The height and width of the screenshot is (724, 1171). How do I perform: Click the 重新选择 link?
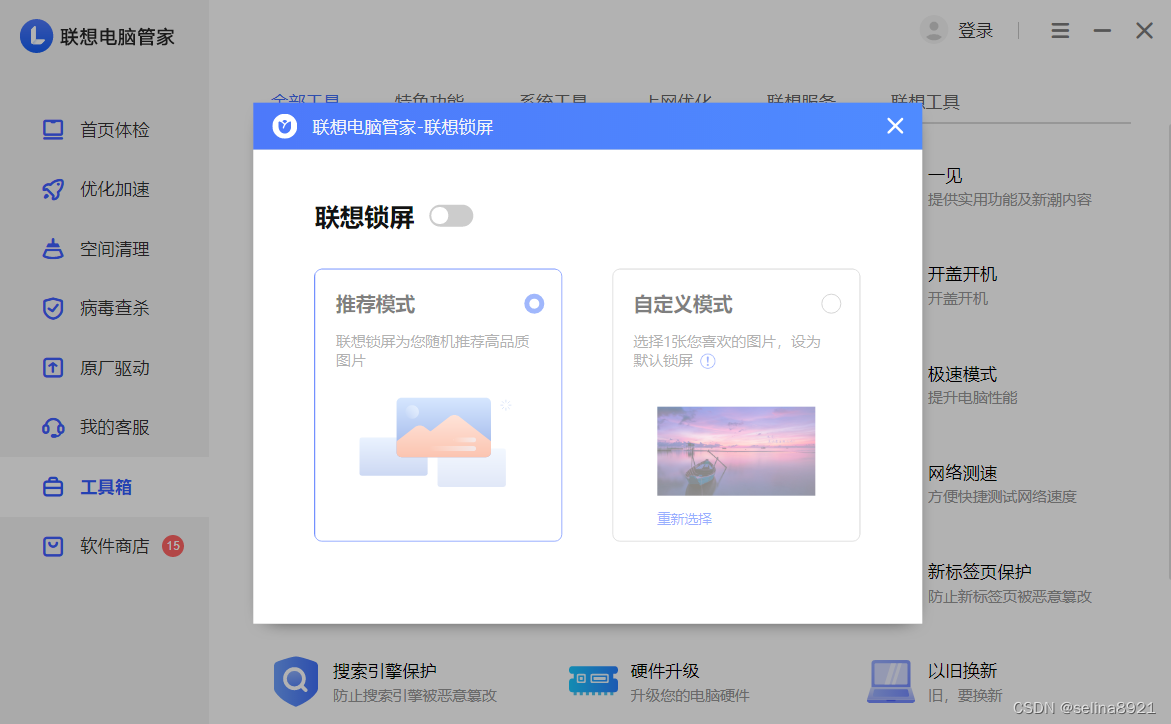coord(684,519)
